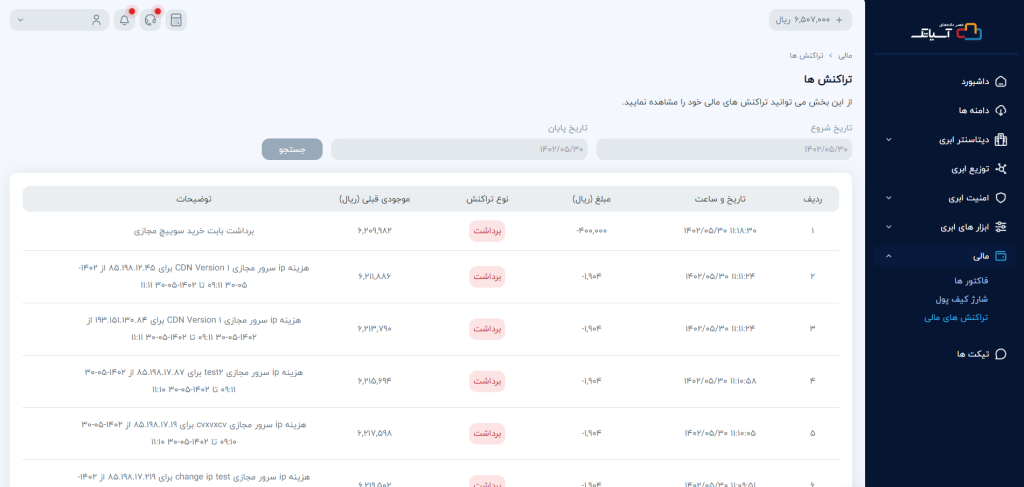The height and width of the screenshot is (487, 1024).
Task: Open the user account dropdown
Action: pos(60,20)
